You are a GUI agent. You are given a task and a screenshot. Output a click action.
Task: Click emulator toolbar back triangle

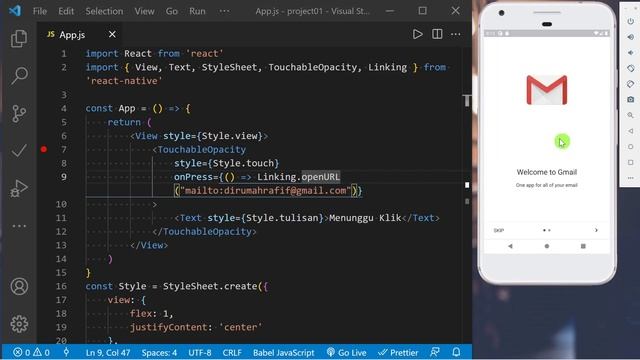click(631, 131)
